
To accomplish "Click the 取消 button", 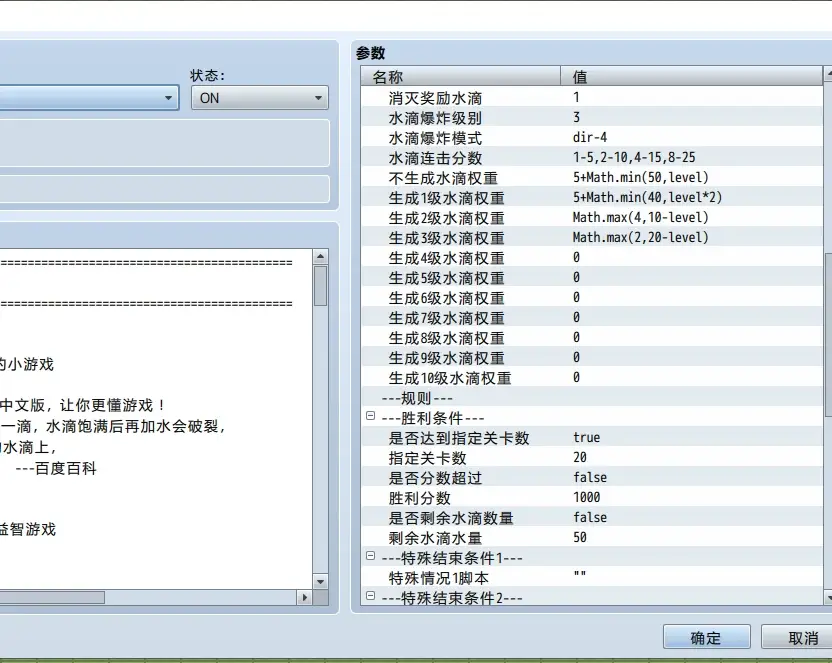I will [799, 637].
